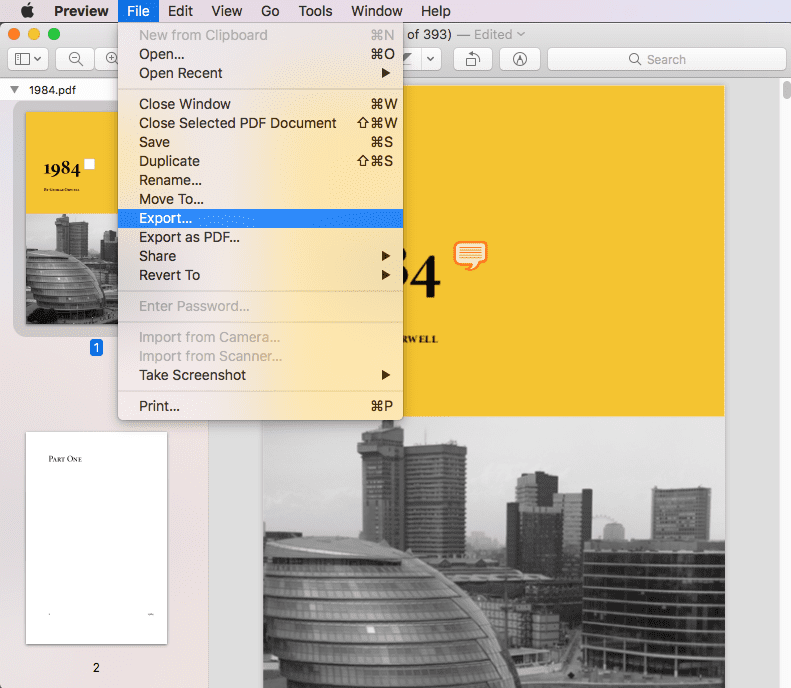This screenshot has width=791, height=688.
Task: Click the sidebar view toolbar button
Action: (26, 59)
